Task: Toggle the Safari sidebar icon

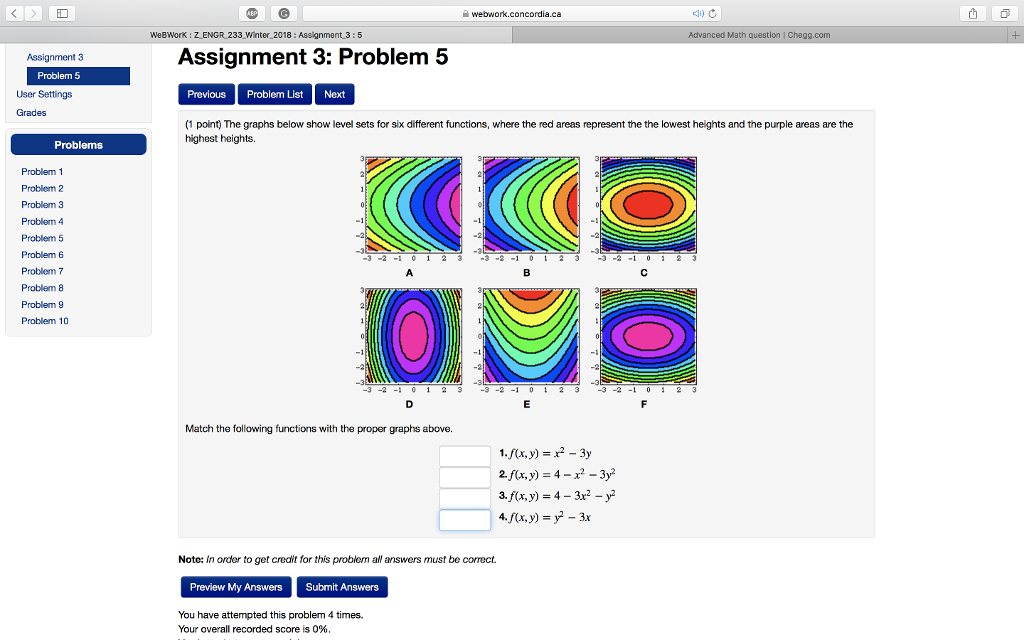Action: tap(60, 12)
